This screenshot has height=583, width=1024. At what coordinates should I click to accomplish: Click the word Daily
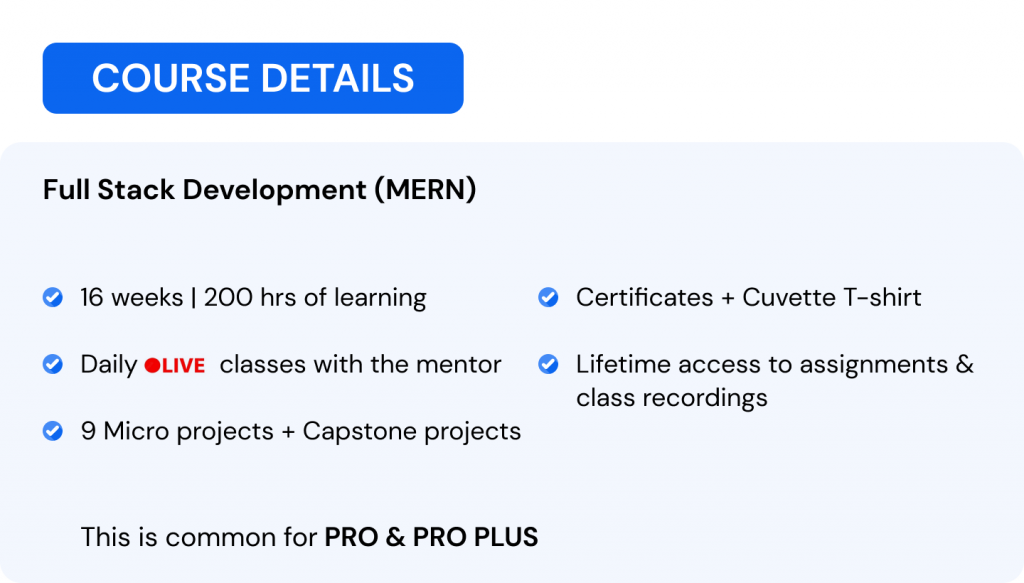click(108, 364)
